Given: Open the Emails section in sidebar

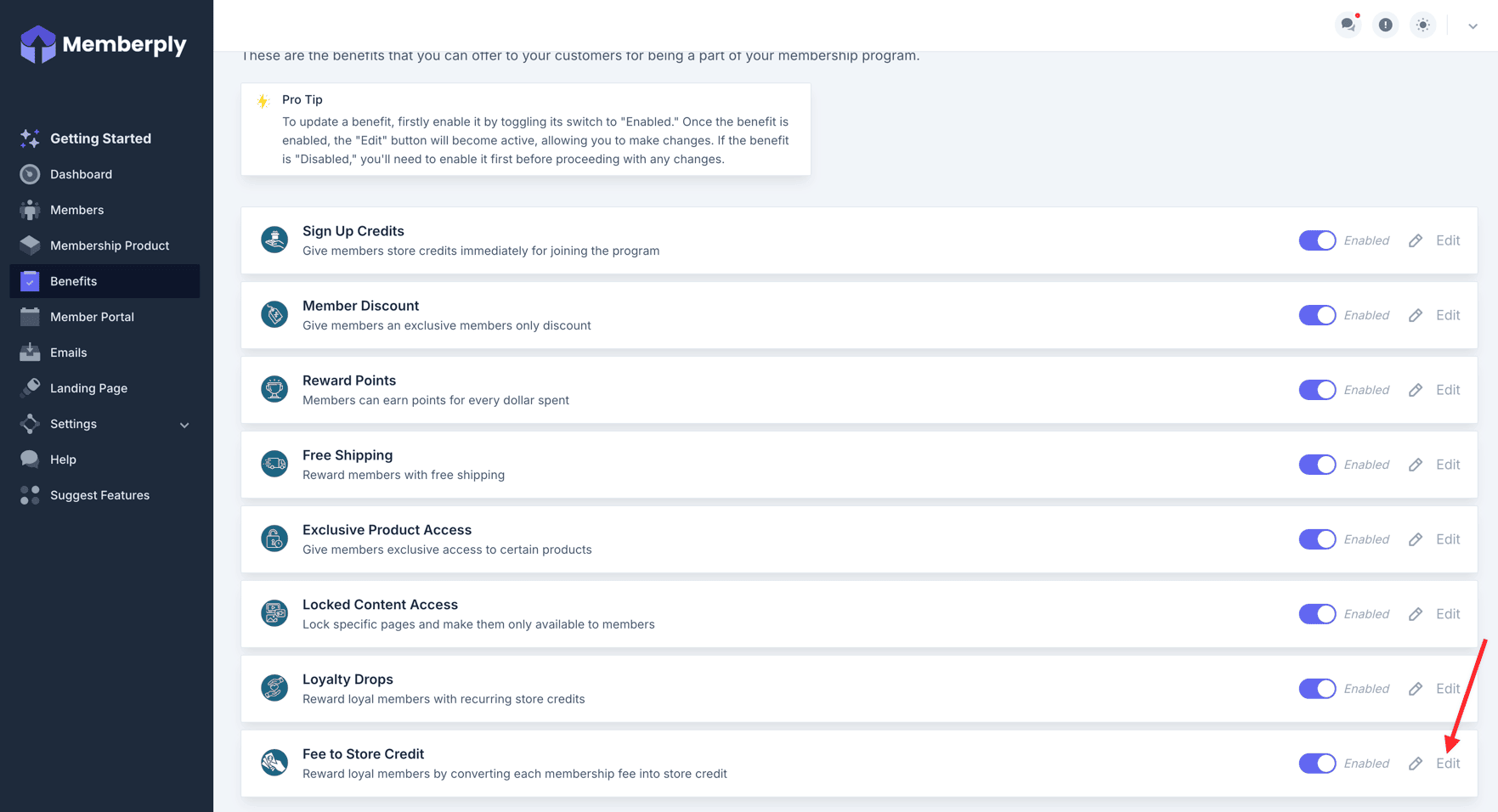Looking at the screenshot, I should [68, 352].
